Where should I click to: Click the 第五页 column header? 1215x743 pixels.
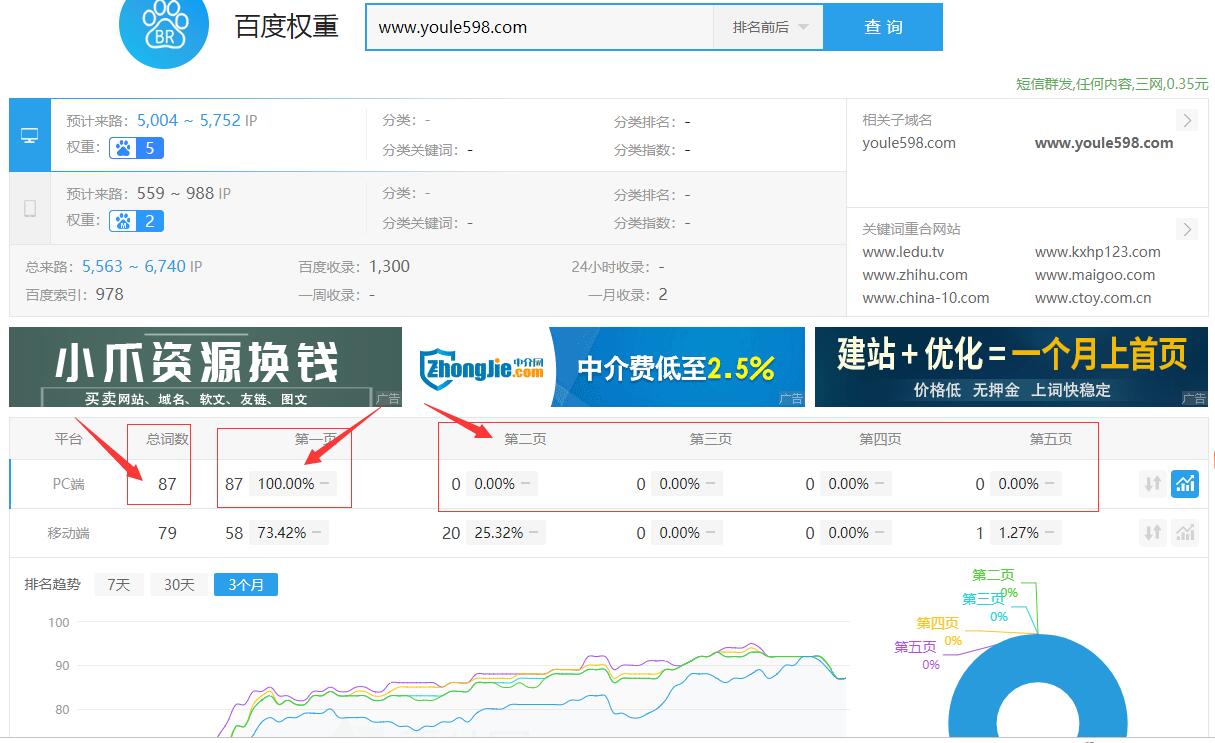coord(1051,439)
